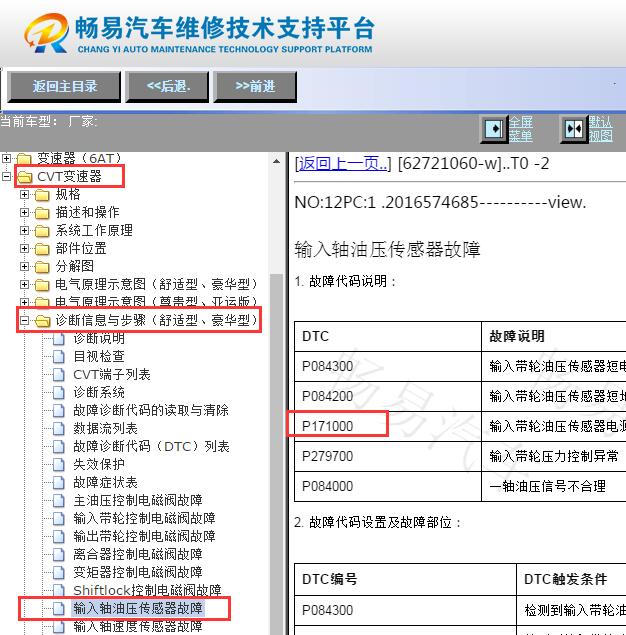Open Shiftlock控制电磁阀故障 page

(147, 590)
